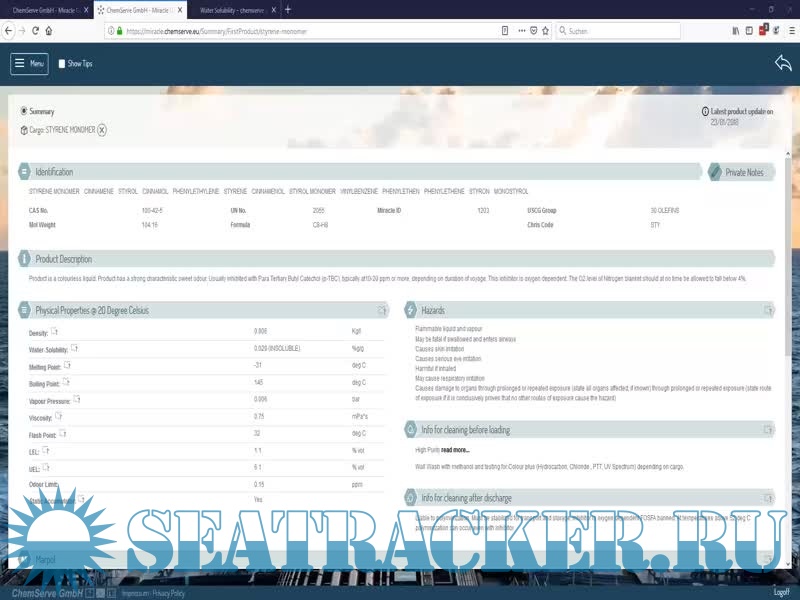
Task: Click the Summary radio button
Action: point(25,111)
